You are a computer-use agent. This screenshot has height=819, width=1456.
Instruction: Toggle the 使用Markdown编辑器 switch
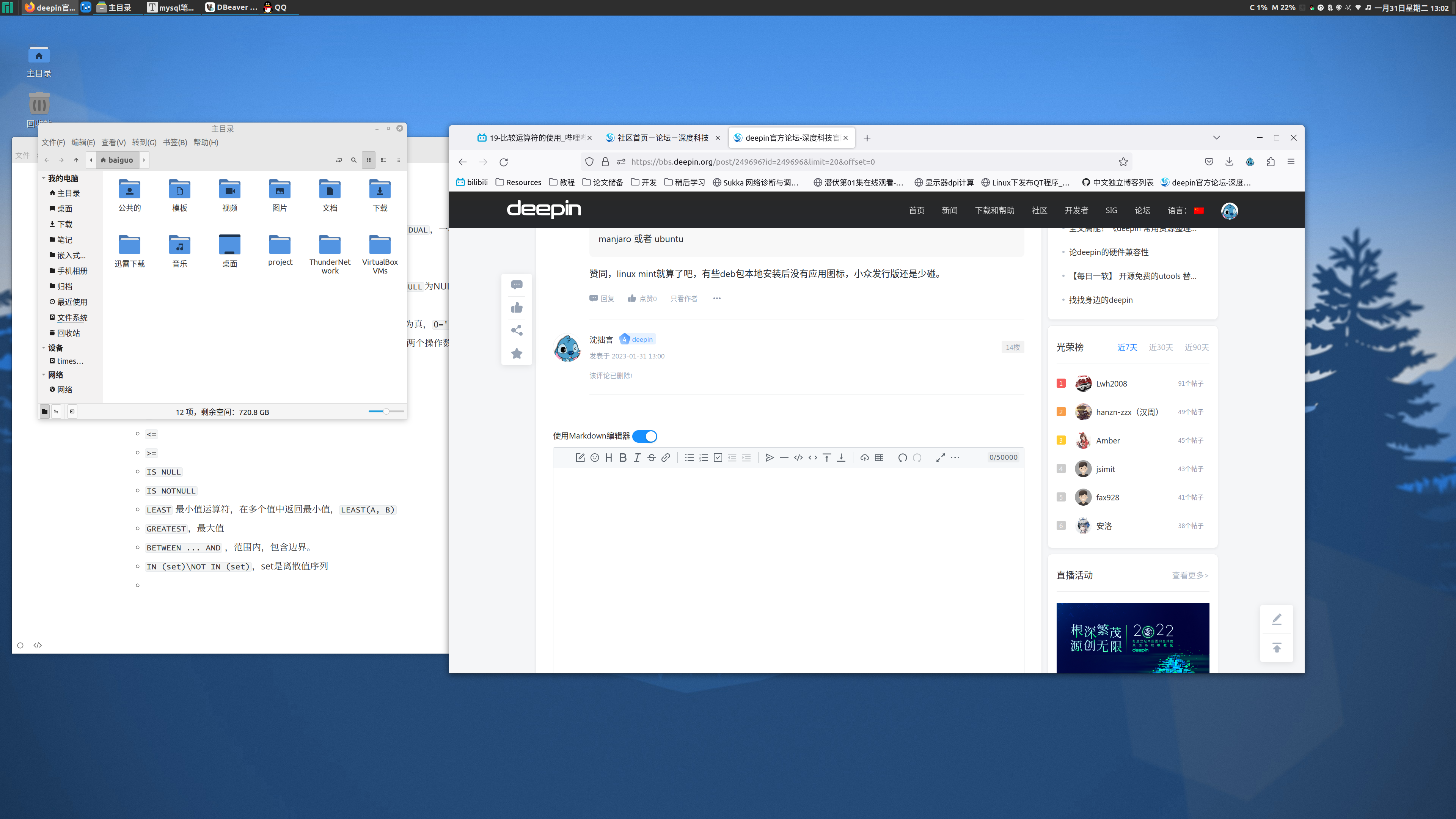coord(645,436)
